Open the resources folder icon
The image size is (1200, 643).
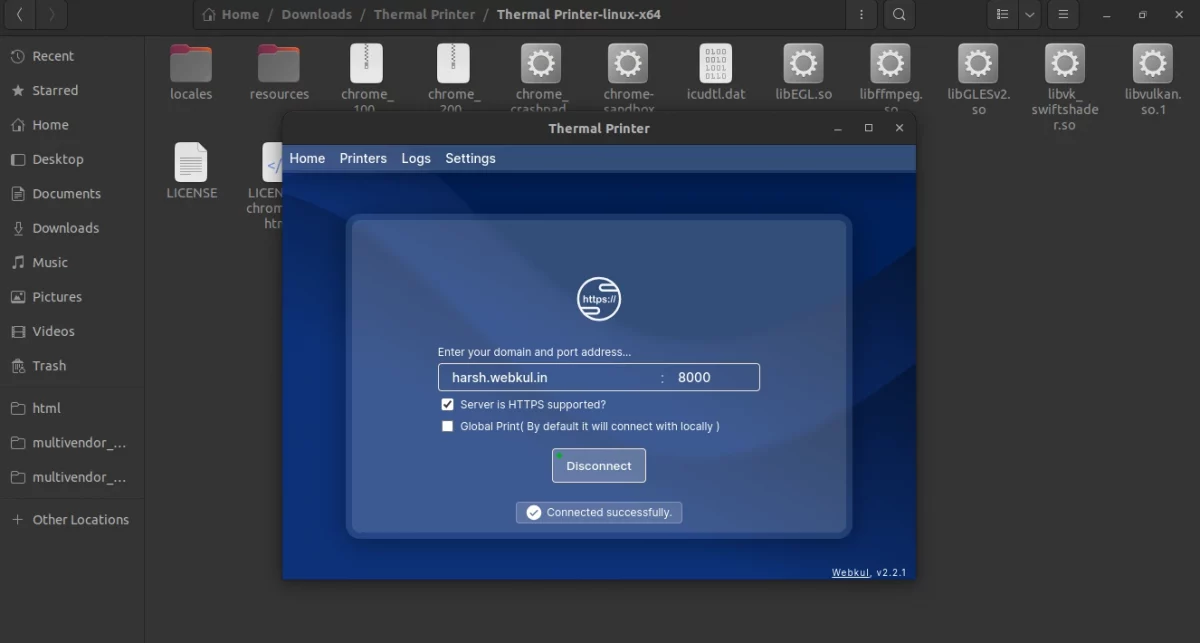coord(279,64)
